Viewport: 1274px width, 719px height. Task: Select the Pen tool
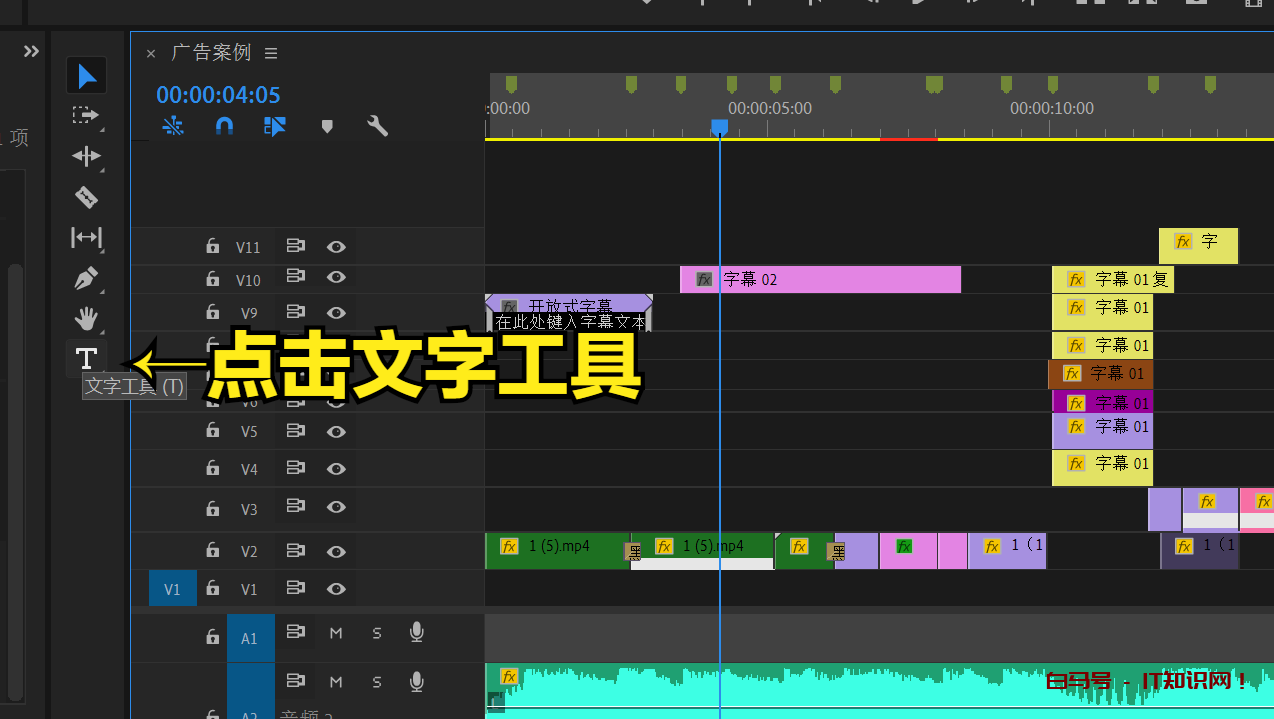coord(86,278)
